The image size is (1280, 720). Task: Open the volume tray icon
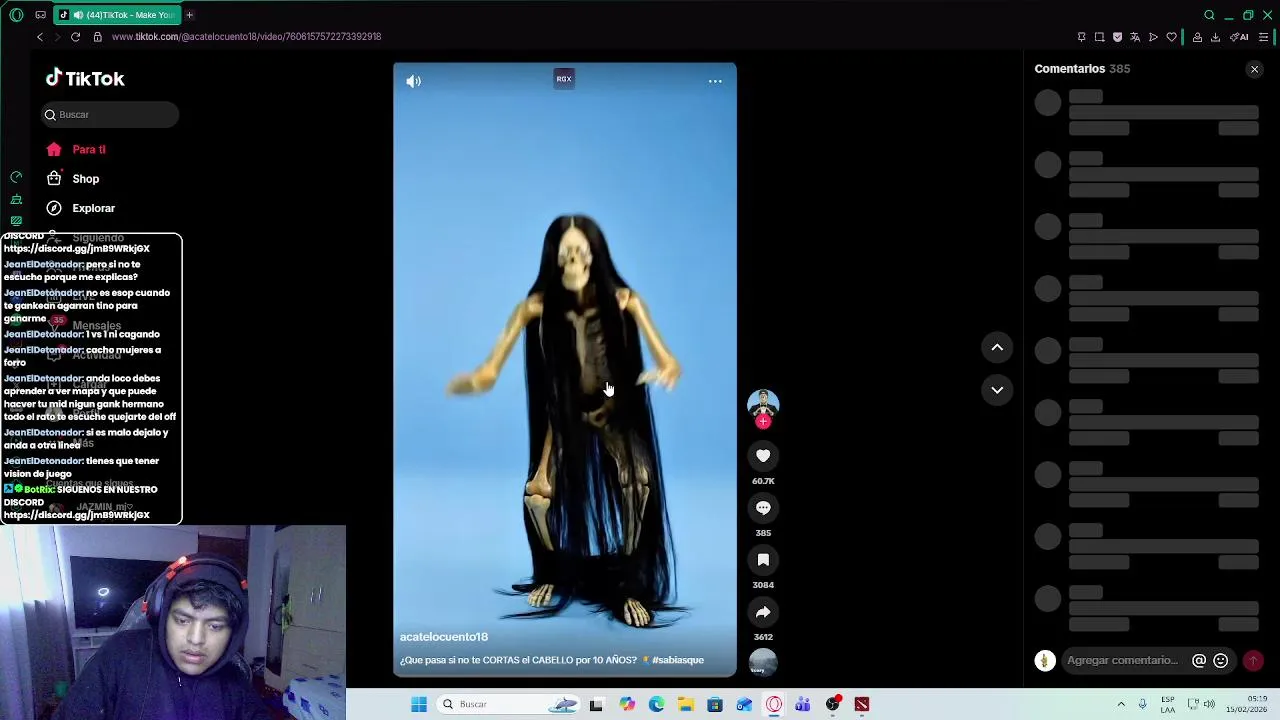click(x=1209, y=704)
